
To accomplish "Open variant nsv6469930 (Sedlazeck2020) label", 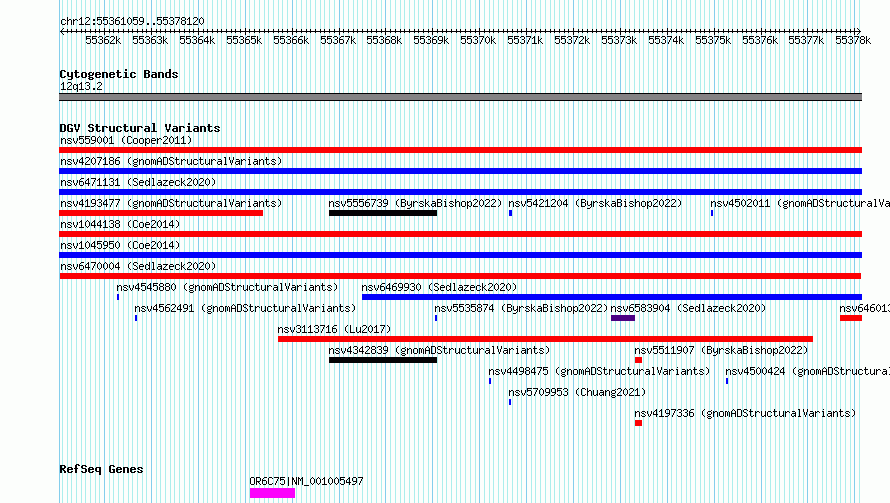I will click(x=439, y=287).
